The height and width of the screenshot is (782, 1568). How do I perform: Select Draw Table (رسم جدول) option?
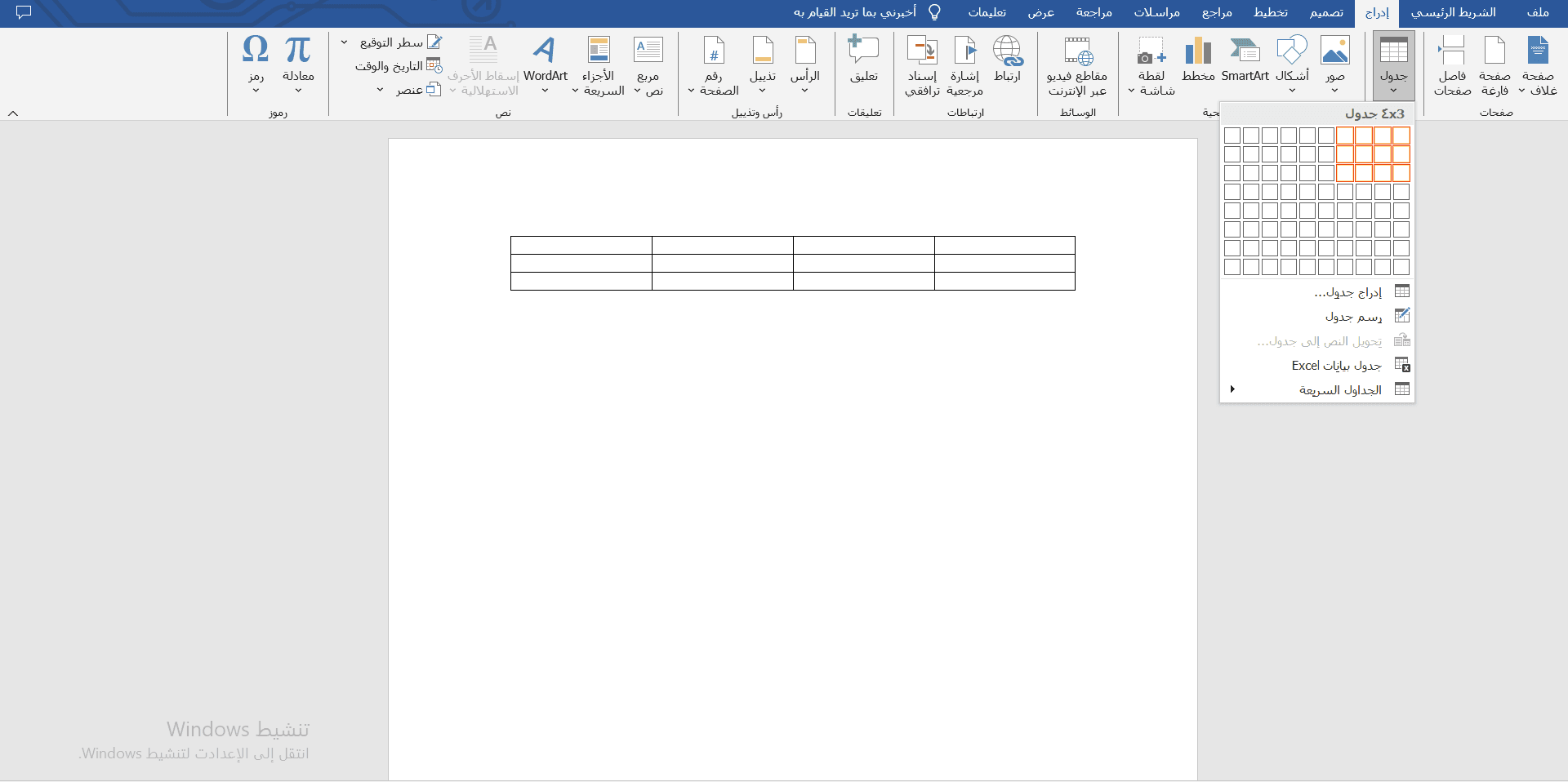point(1353,316)
